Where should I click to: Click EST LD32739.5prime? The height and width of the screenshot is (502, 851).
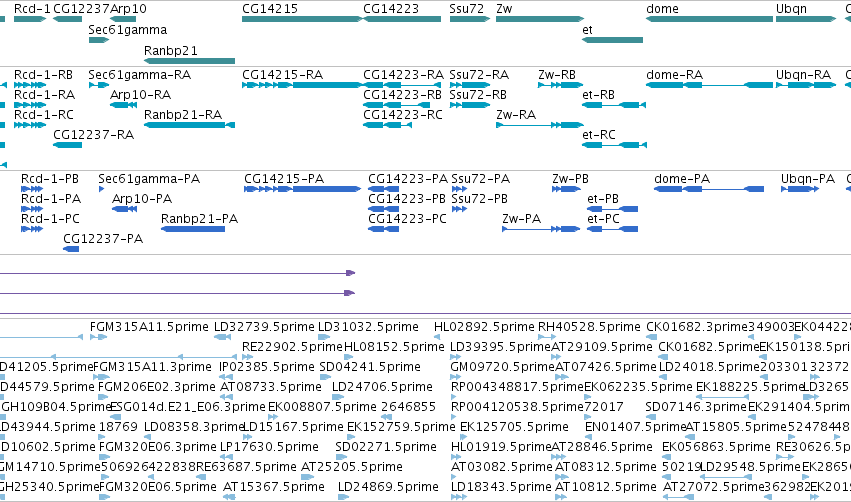tap(264, 327)
